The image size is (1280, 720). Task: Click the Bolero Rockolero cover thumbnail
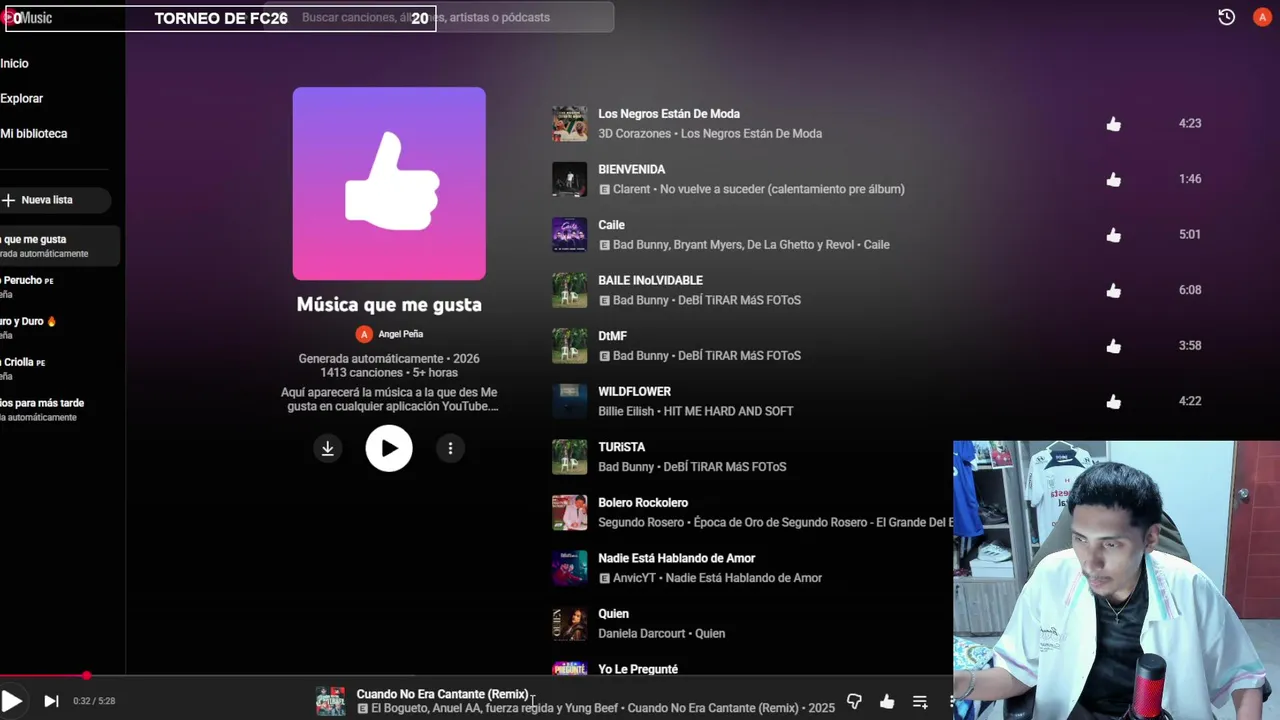[569, 512]
